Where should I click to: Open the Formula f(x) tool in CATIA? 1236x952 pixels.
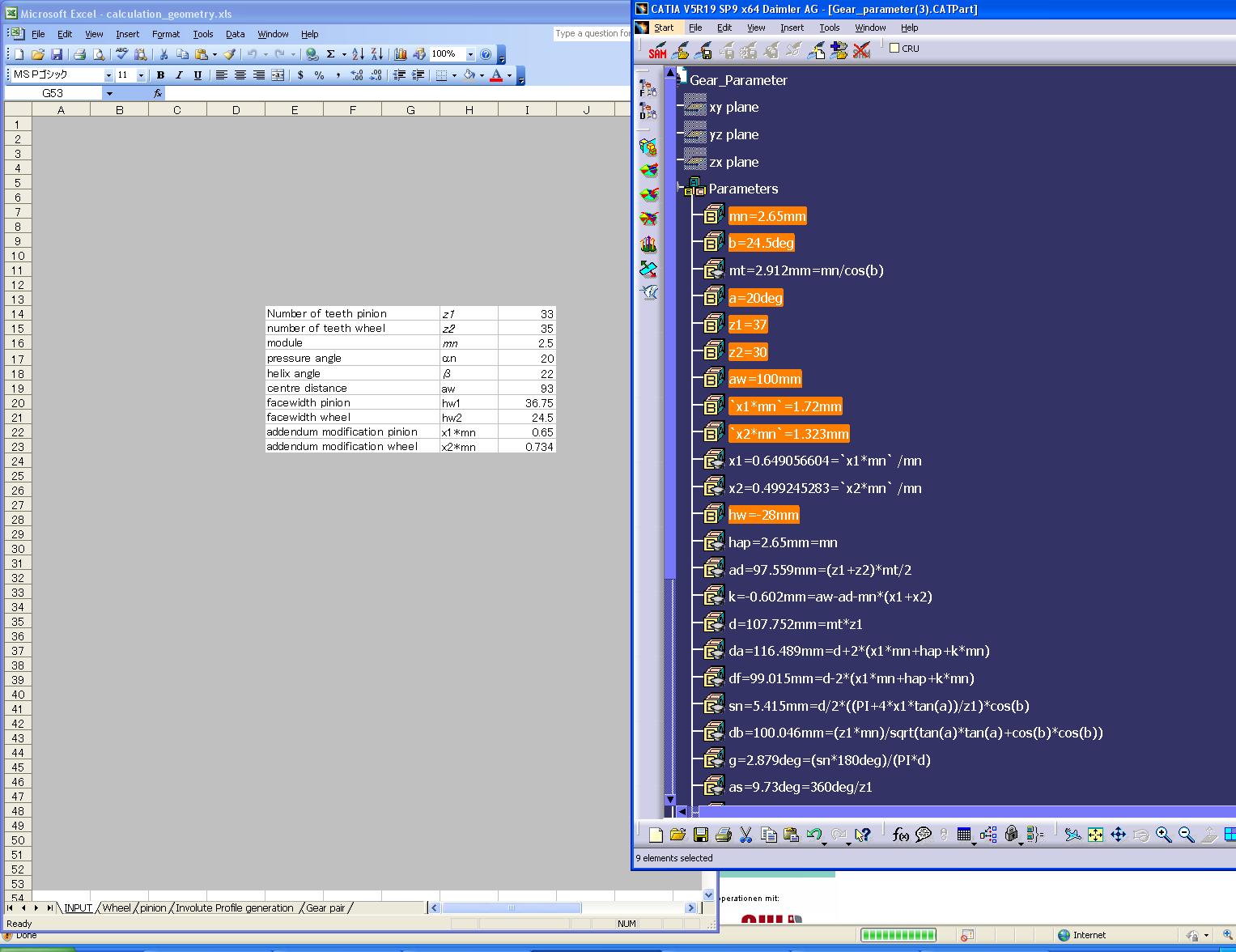click(900, 835)
